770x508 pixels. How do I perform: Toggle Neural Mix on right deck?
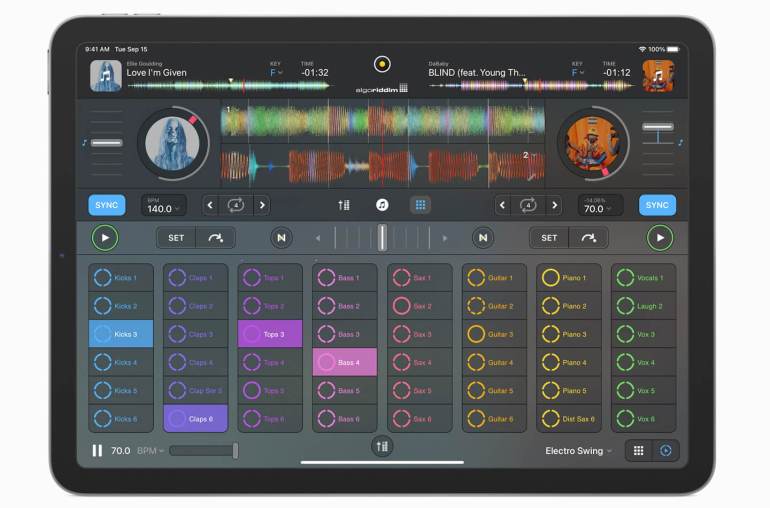click(x=483, y=238)
